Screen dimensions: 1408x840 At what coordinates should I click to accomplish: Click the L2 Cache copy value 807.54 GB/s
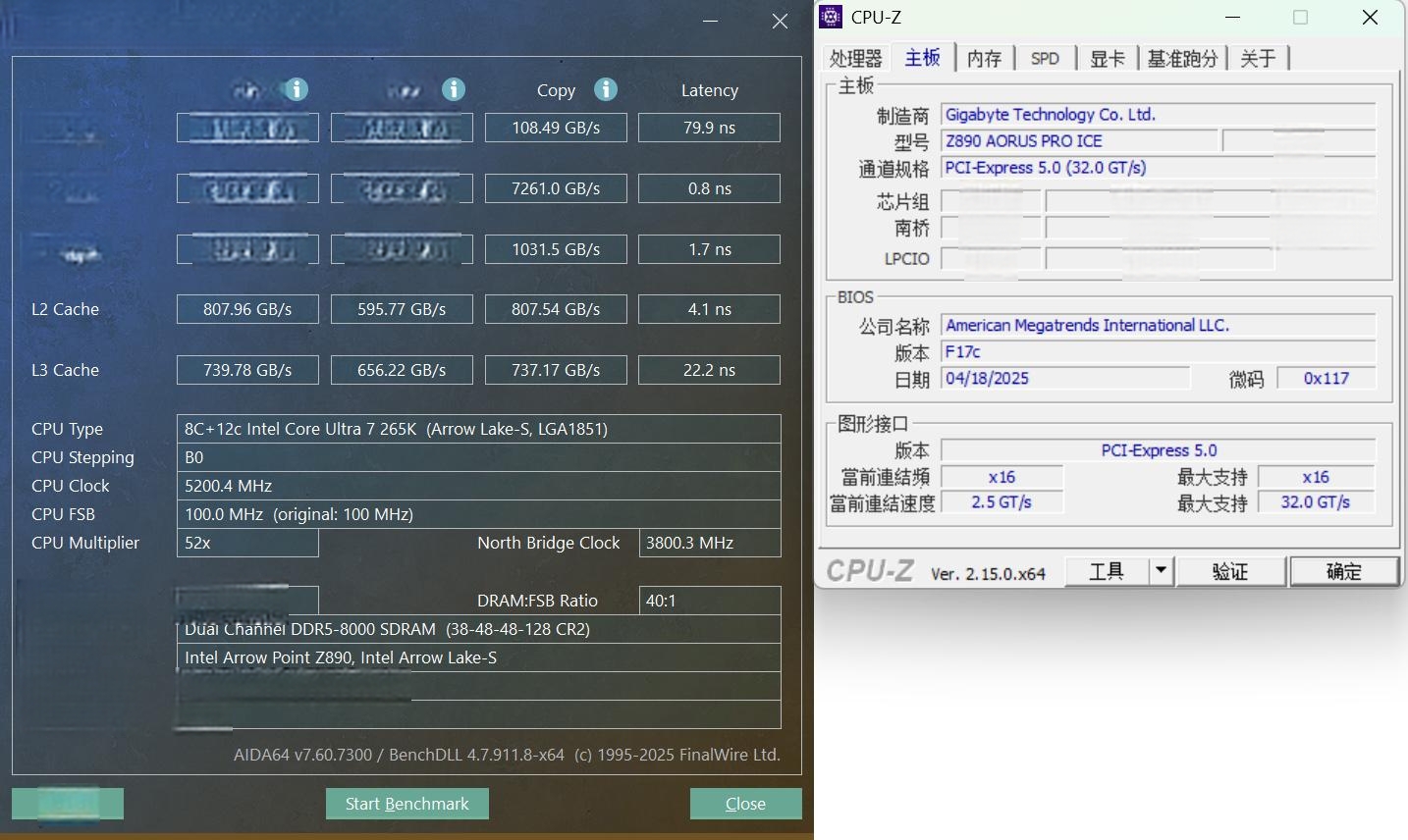click(x=556, y=309)
